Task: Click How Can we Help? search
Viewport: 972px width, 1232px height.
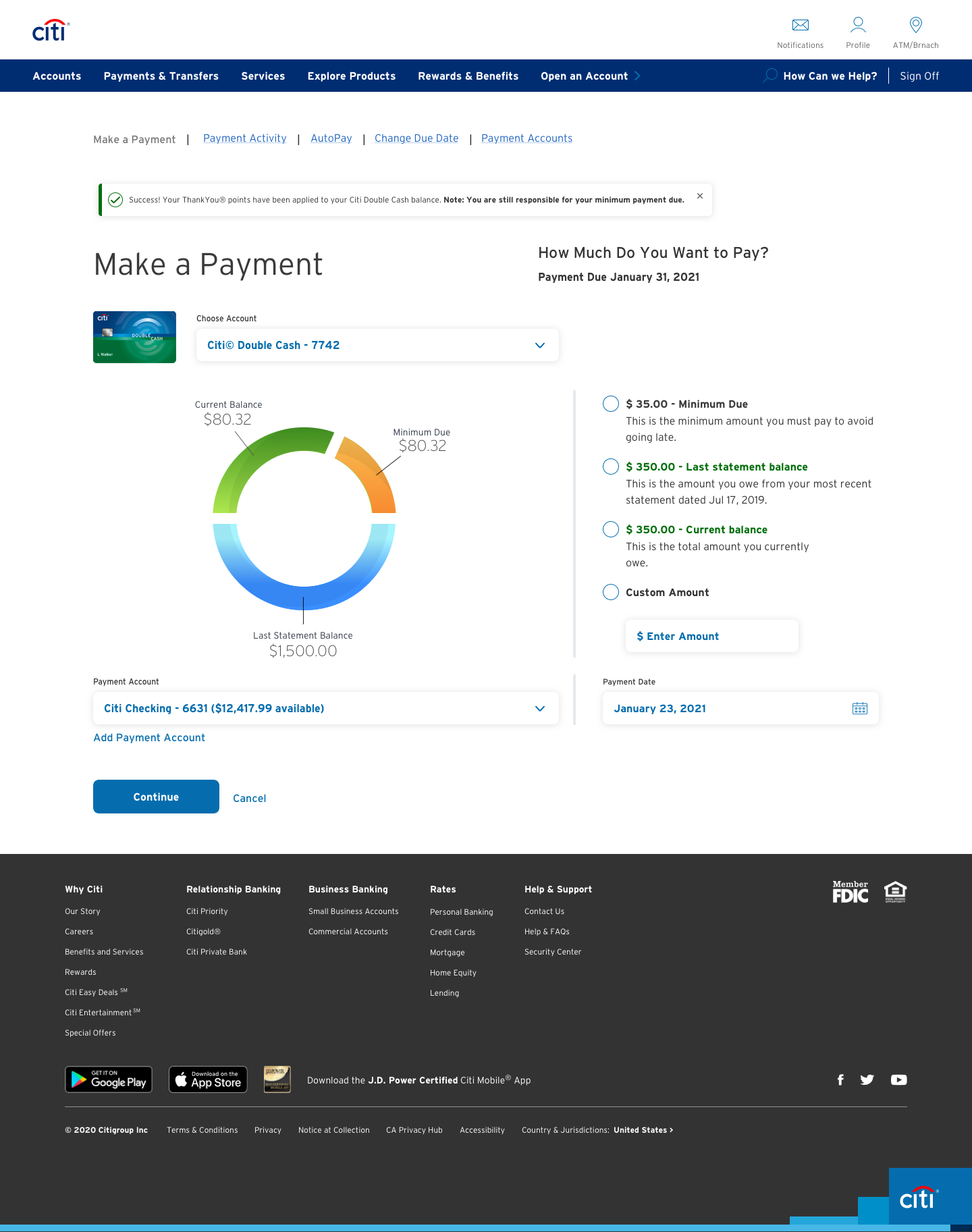Action: click(830, 76)
